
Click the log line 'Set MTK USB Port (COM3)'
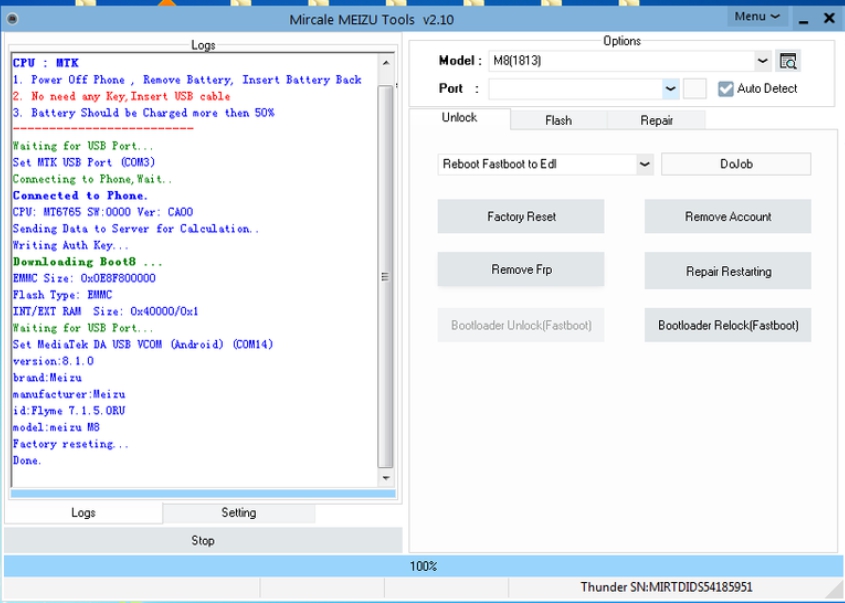tap(84, 163)
